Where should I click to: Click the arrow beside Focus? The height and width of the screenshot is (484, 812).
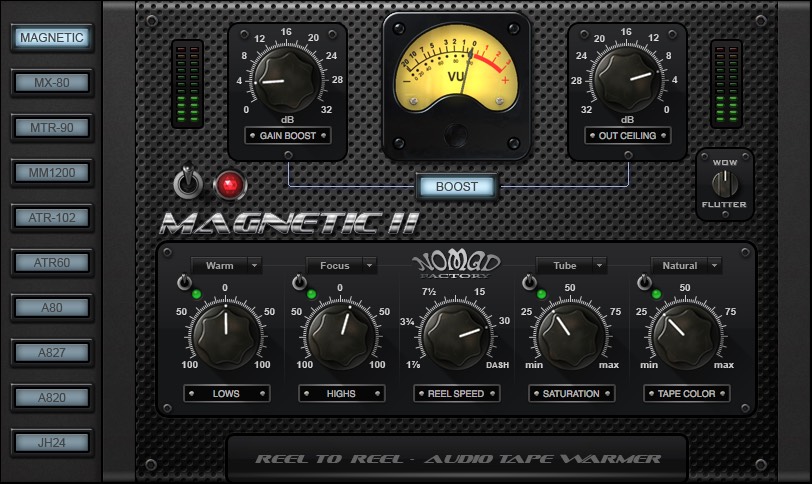point(369,266)
